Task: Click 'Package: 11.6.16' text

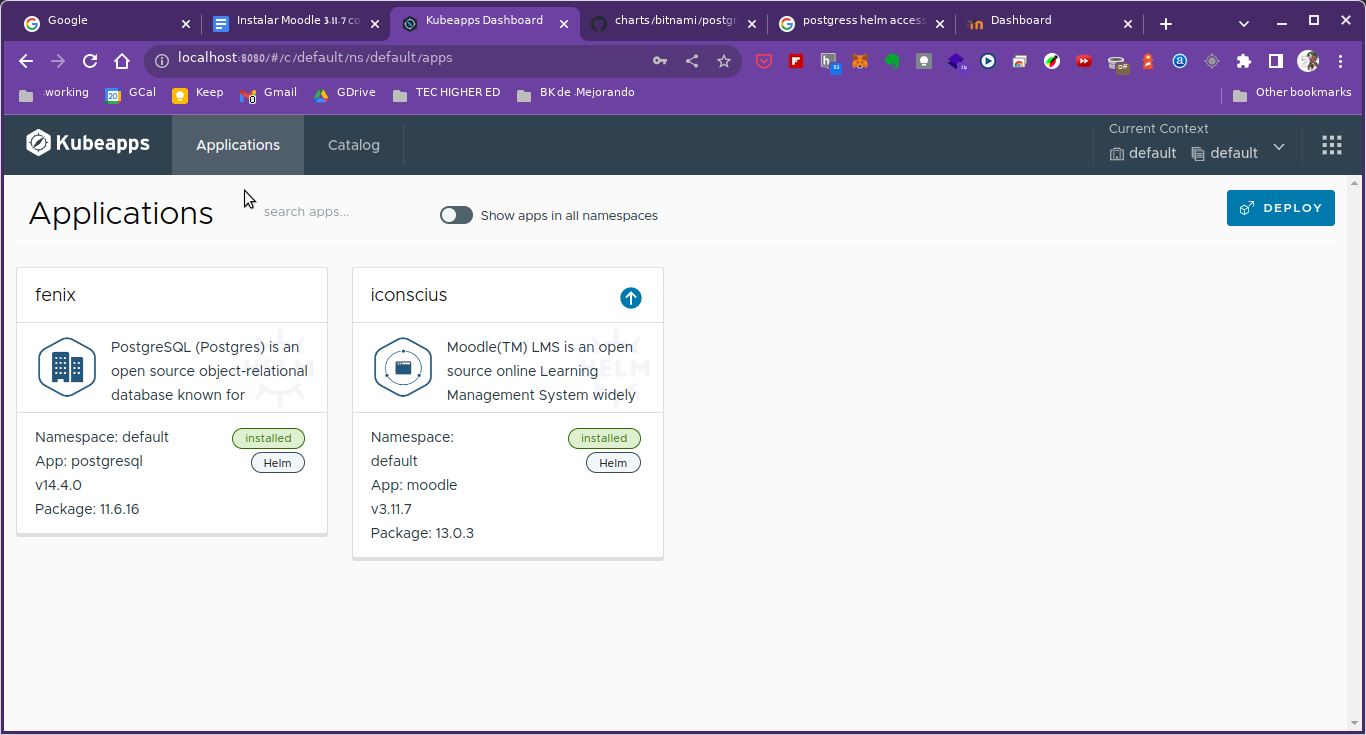Action: point(87,509)
